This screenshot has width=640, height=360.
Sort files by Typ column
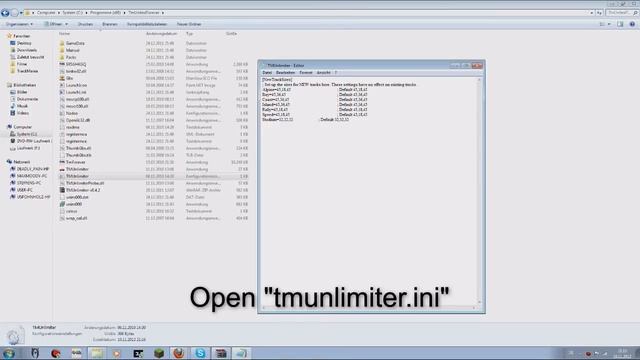[x=189, y=33]
